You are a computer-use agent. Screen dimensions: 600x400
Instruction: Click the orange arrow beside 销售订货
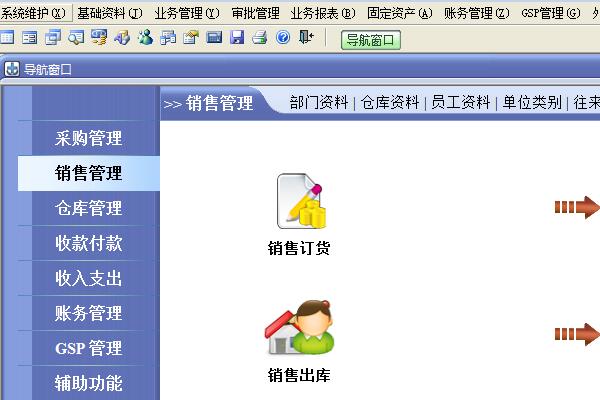(x=577, y=207)
